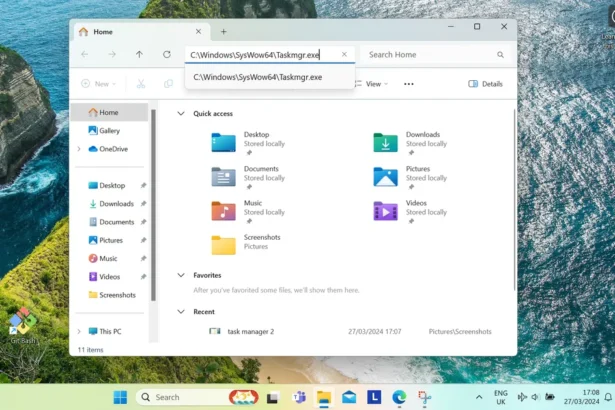Select the Music folder icon in Quick access
This screenshot has width=615, height=410.
[224, 211]
